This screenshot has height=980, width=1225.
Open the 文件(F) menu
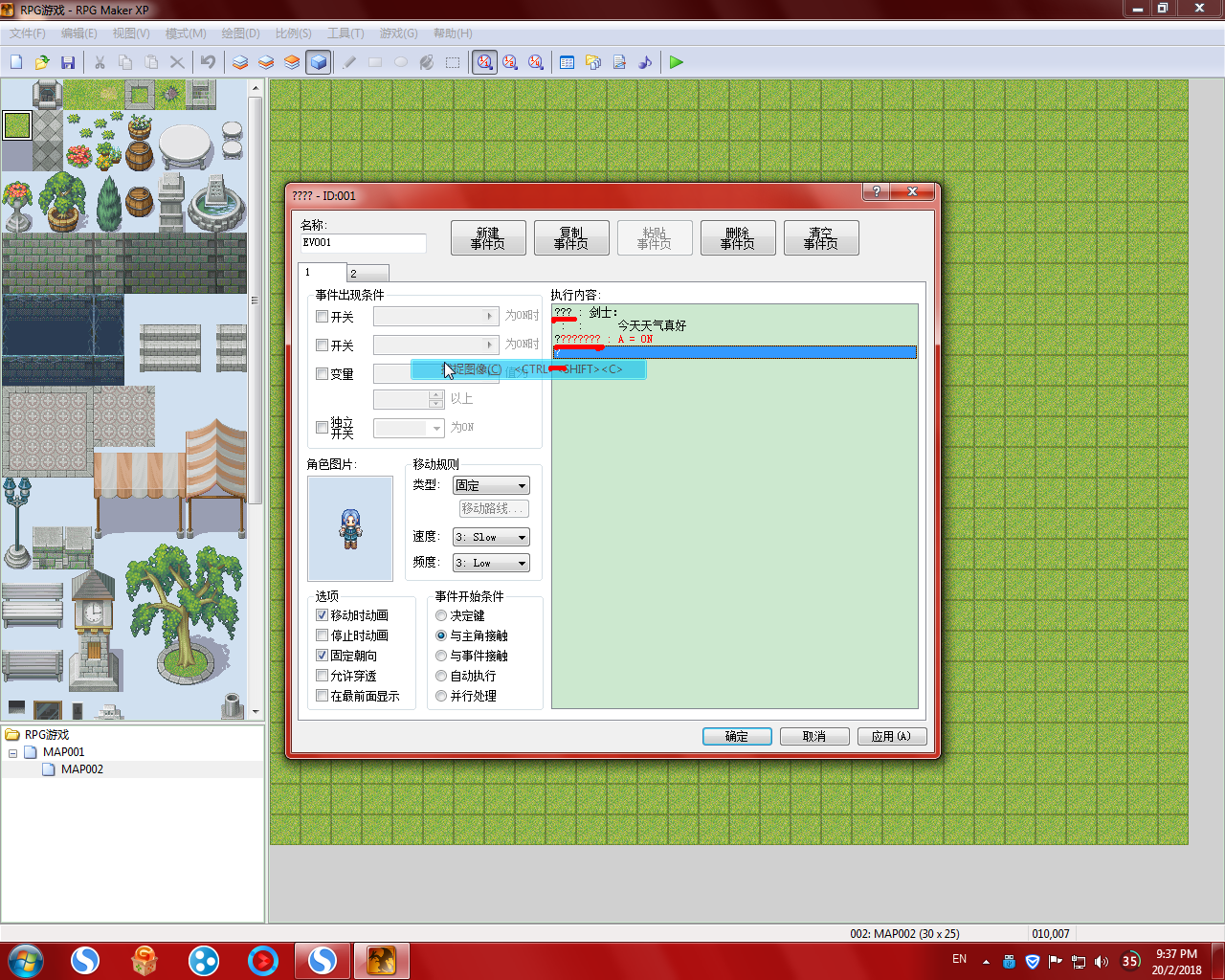tap(28, 33)
